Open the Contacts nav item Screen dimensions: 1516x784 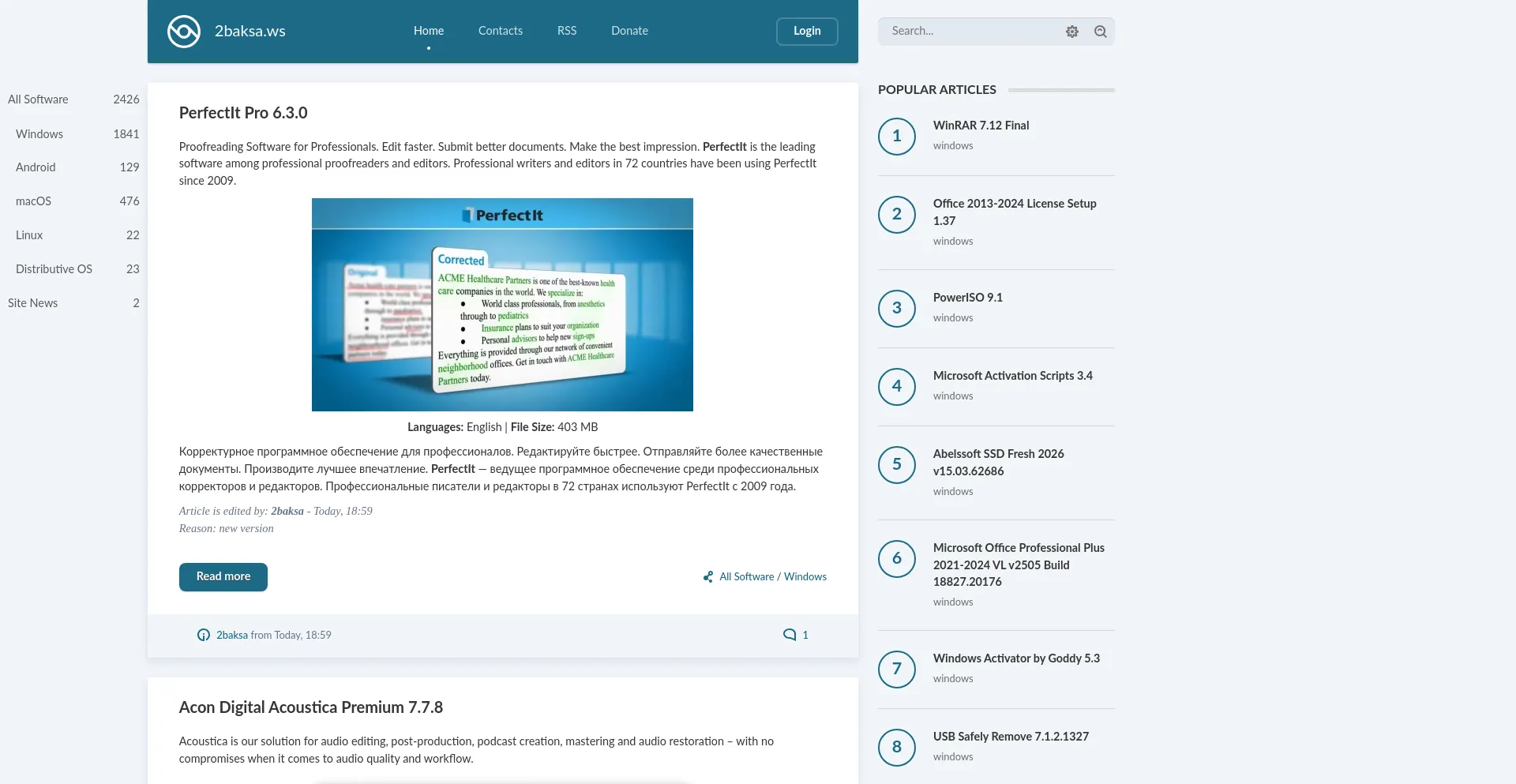tap(501, 31)
